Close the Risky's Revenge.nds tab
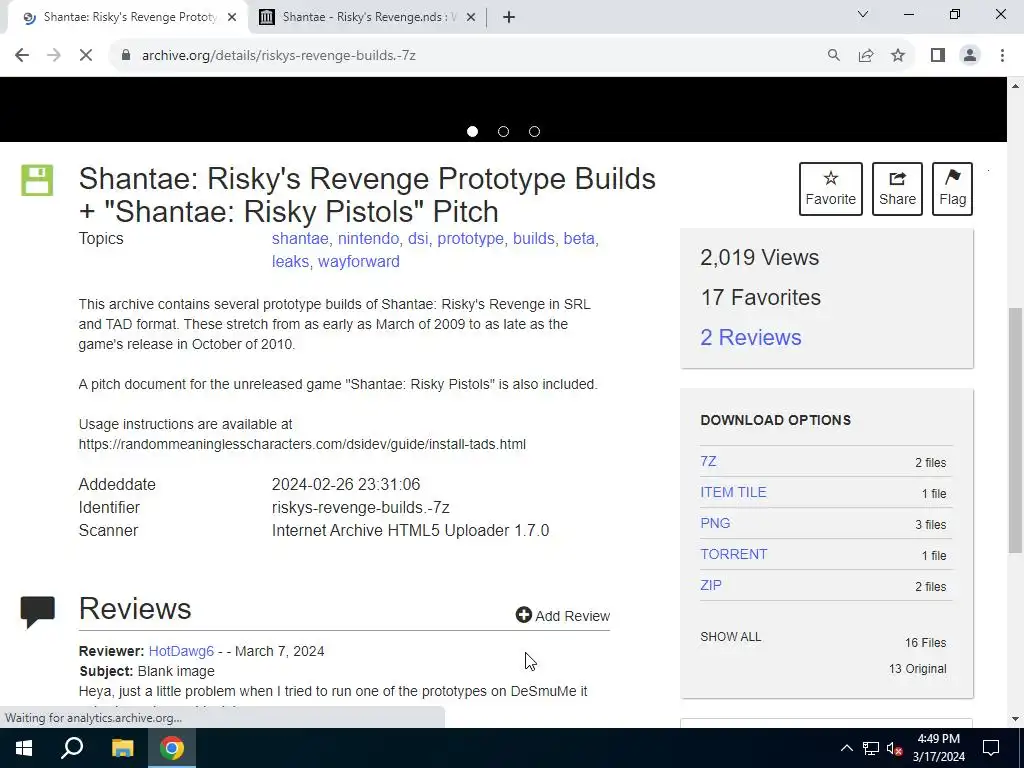 point(471,17)
